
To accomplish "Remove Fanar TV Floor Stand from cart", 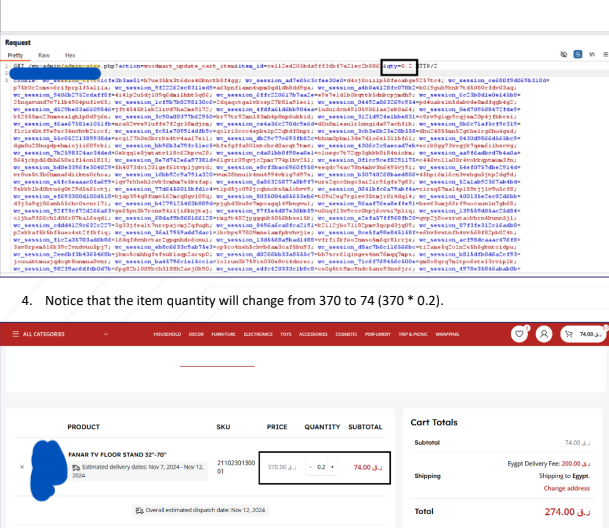I will (x=22, y=467).
